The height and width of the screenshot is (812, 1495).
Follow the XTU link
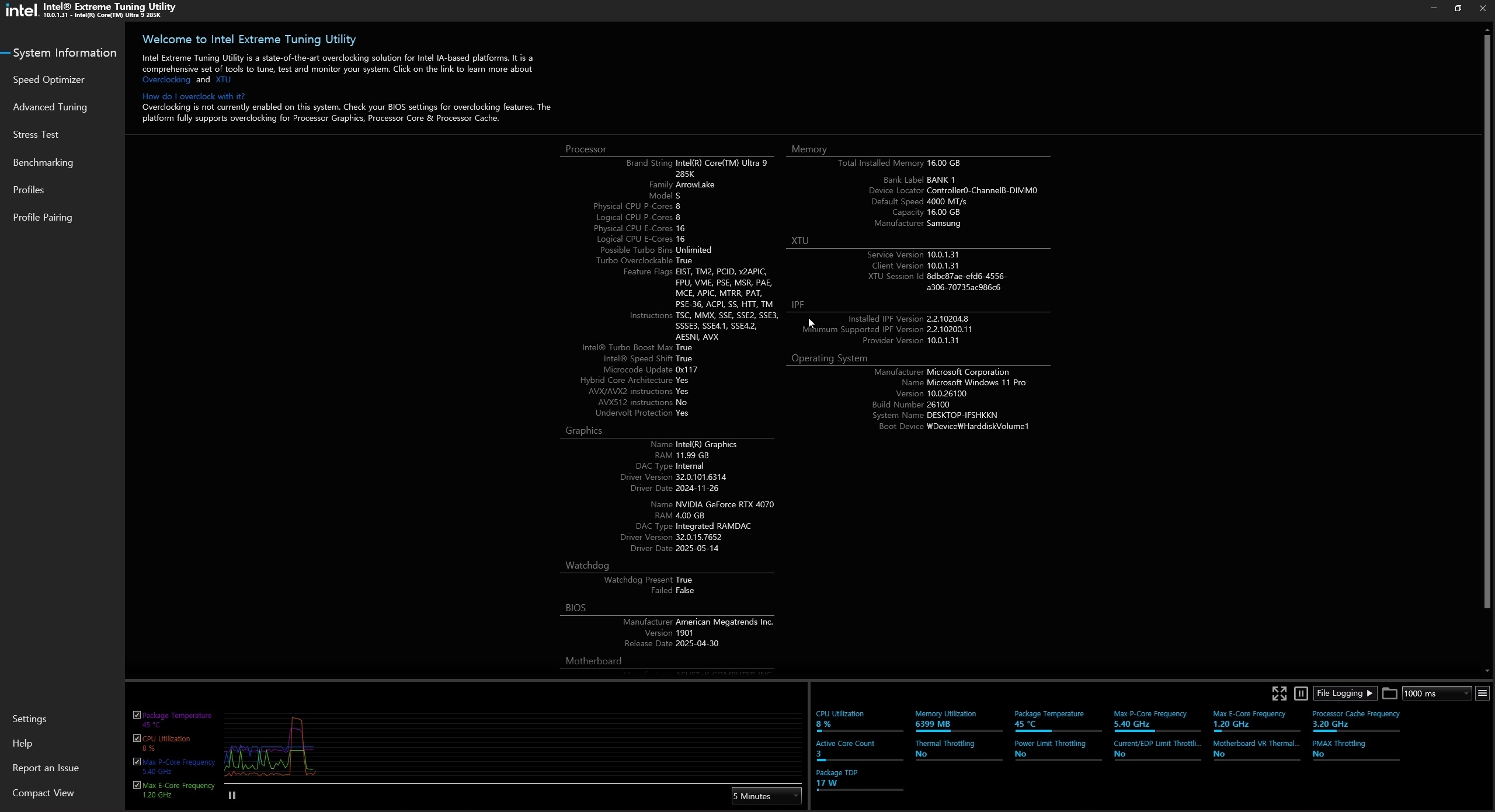223,79
